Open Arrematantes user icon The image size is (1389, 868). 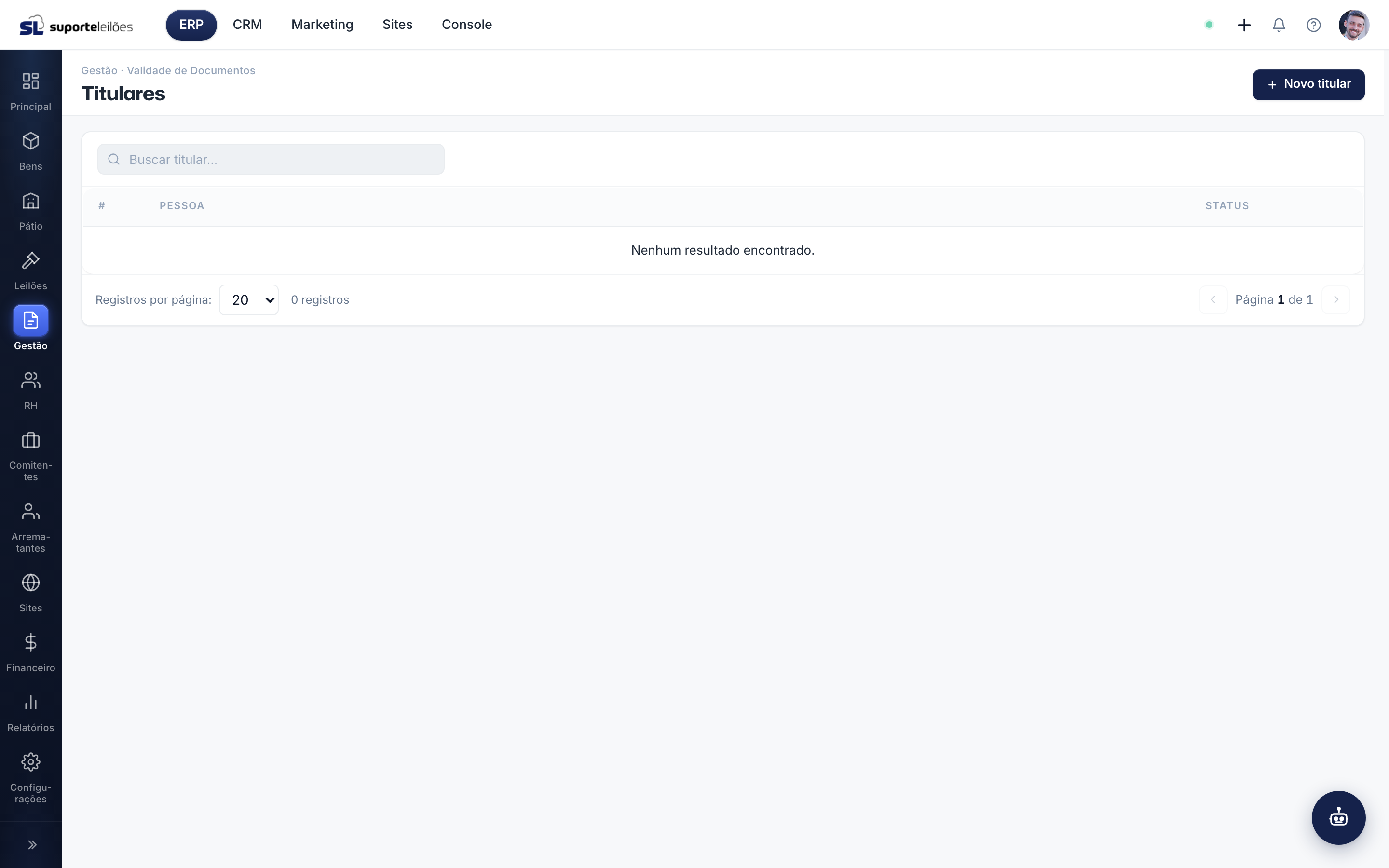tap(30, 511)
